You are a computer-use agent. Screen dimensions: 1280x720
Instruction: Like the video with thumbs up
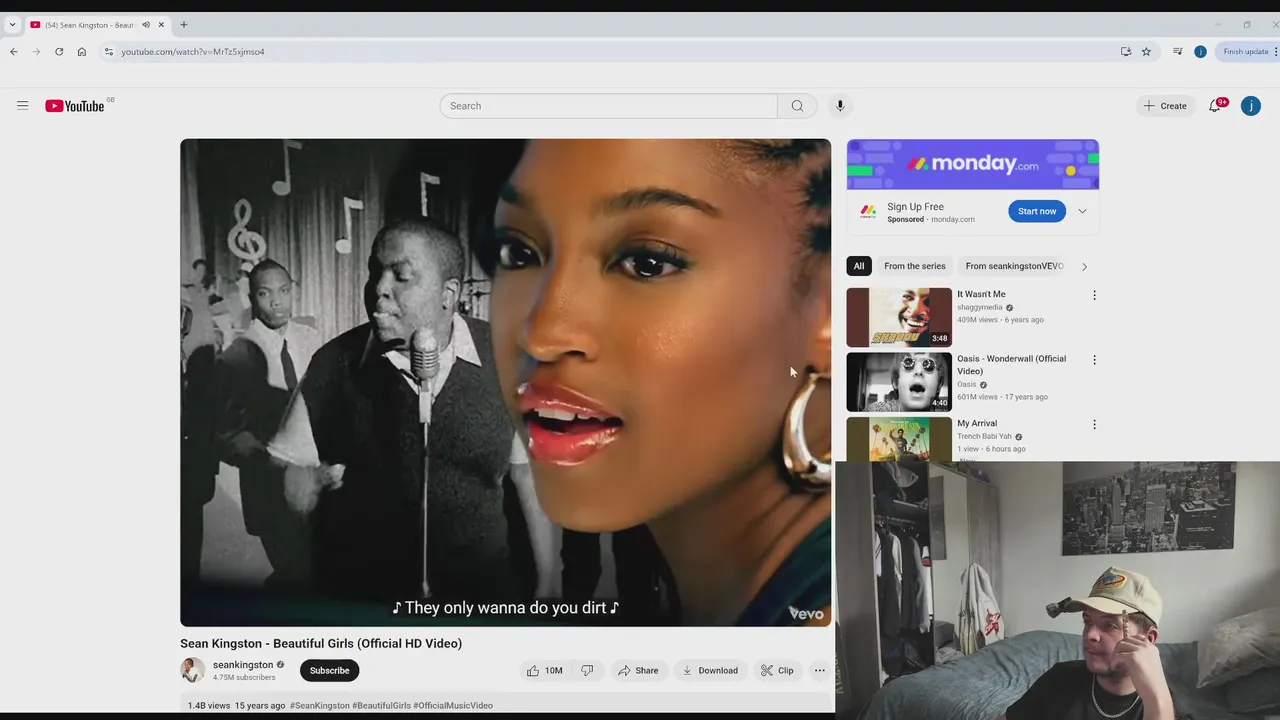[544, 671]
